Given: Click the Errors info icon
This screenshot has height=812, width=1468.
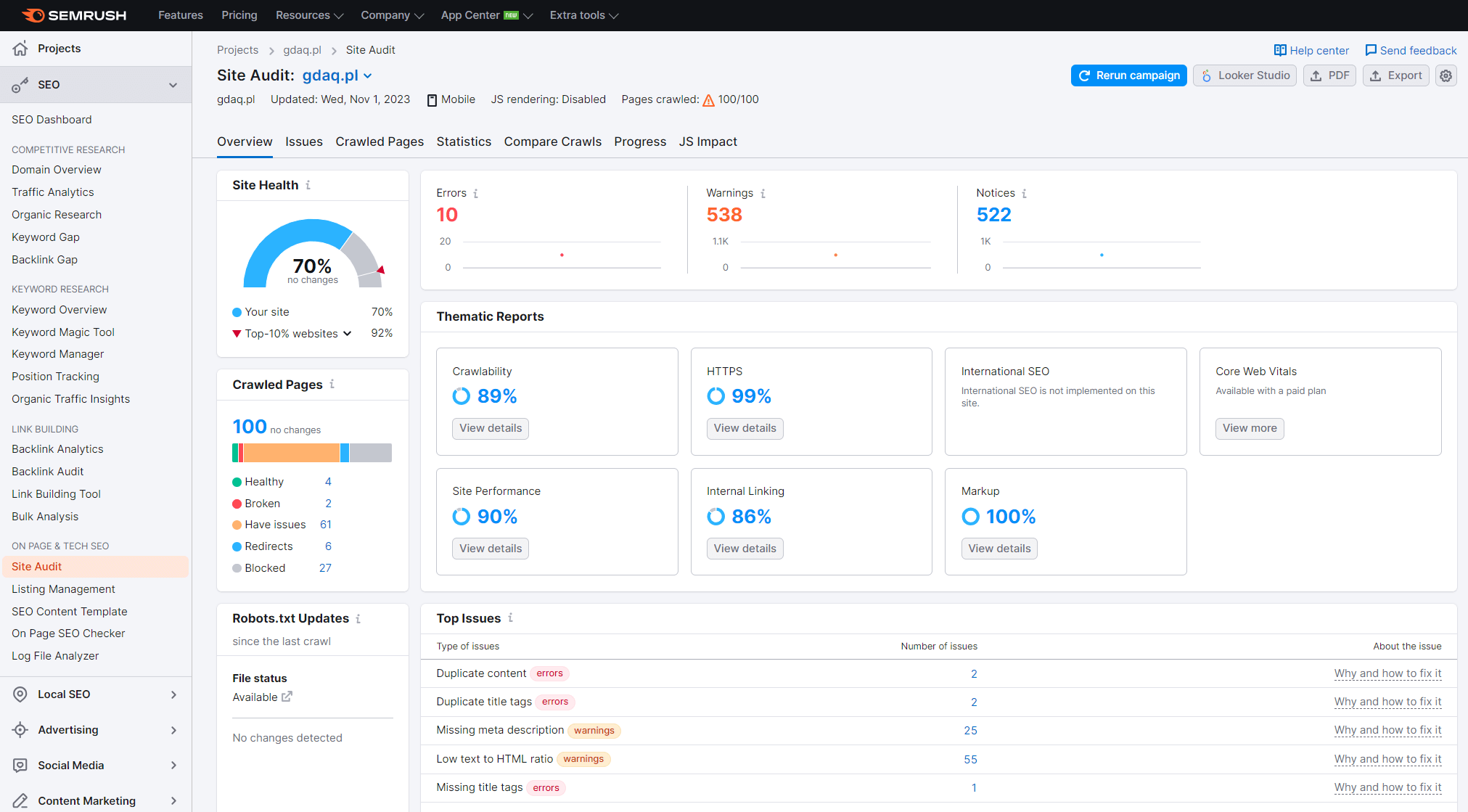Looking at the screenshot, I should pos(476,193).
